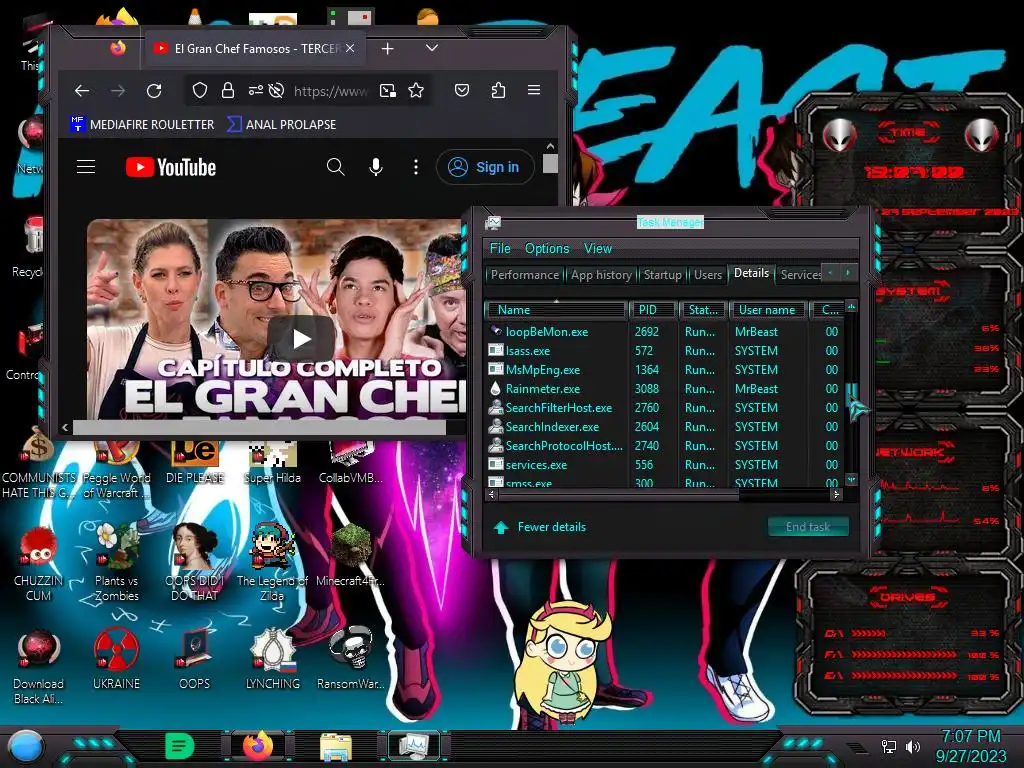Open Firefox hamburger application menu
This screenshot has width=1024, height=768.
click(534, 90)
